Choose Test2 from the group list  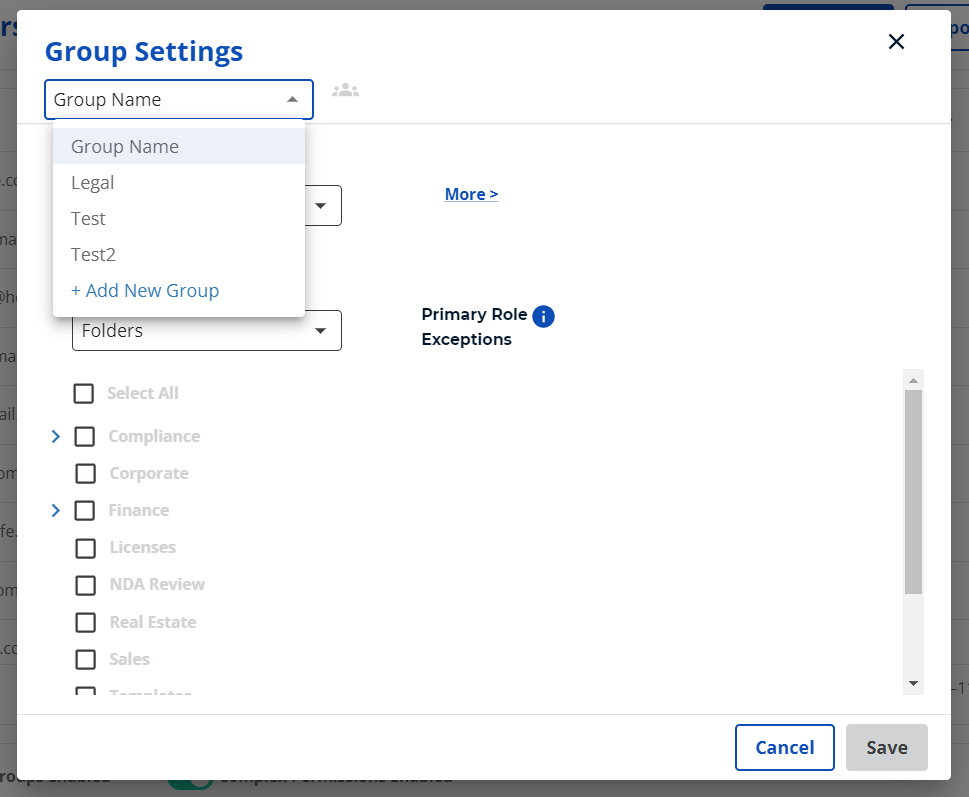pyautogui.click(x=179, y=254)
